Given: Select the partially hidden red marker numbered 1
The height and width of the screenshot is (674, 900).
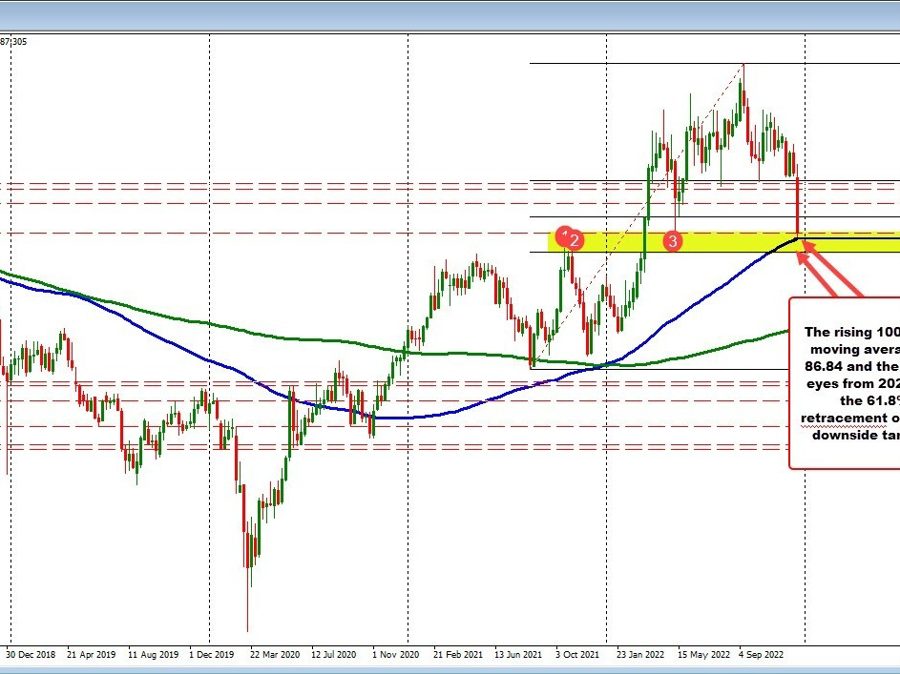Looking at the screenshot, I should (563, 236).
